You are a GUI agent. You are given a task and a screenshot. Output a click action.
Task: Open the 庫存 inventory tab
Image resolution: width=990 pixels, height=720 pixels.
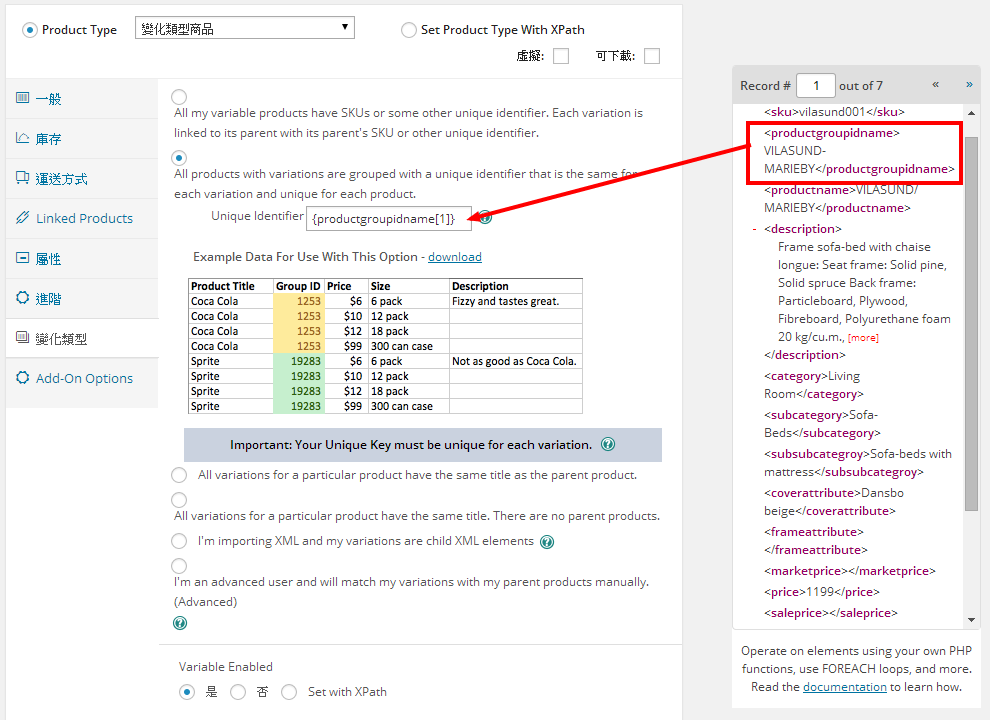coord(48,139)
